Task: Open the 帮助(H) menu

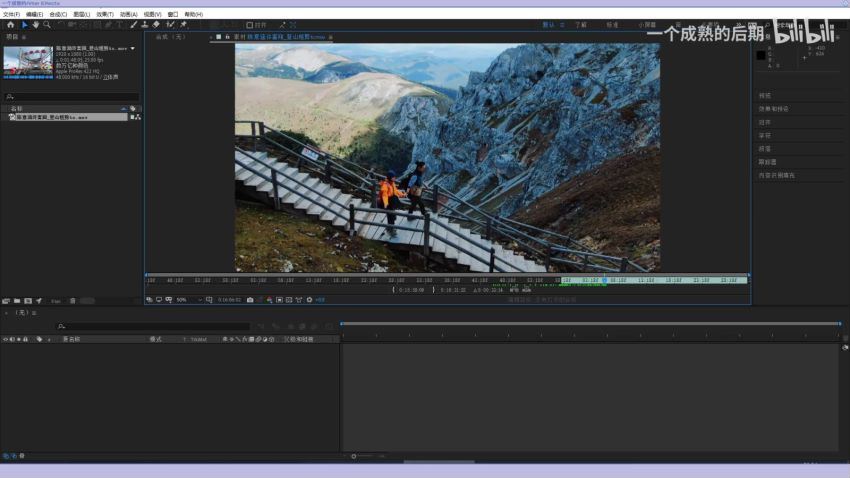Action: pos(194,15)
